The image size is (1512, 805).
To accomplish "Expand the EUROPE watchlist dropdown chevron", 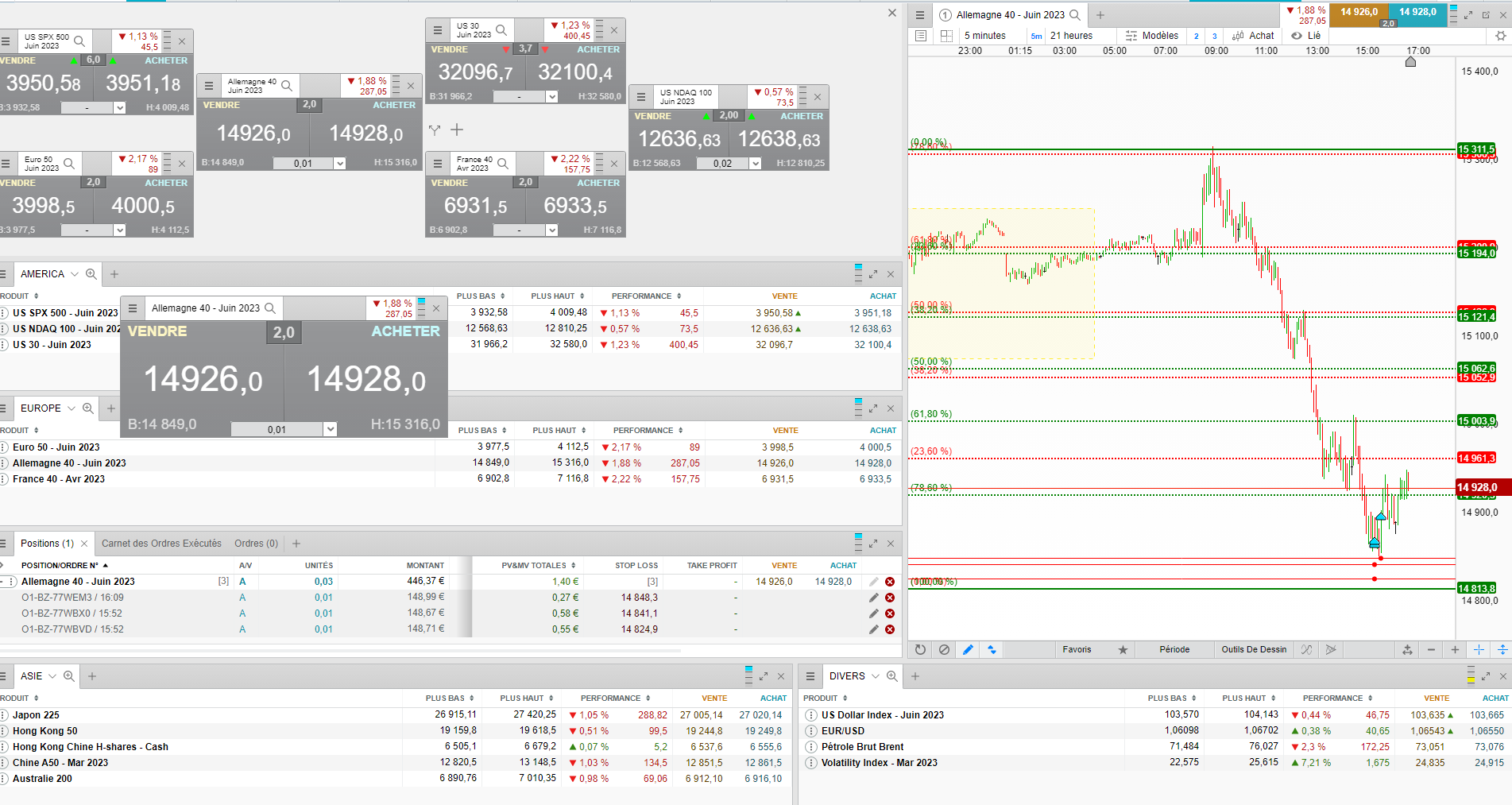I will pyautogui.click(x=72, y=408).
